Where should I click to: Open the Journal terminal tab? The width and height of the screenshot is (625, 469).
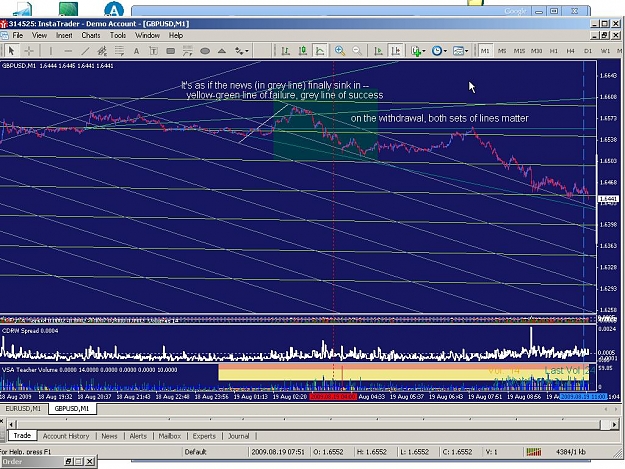click(239, 436)
